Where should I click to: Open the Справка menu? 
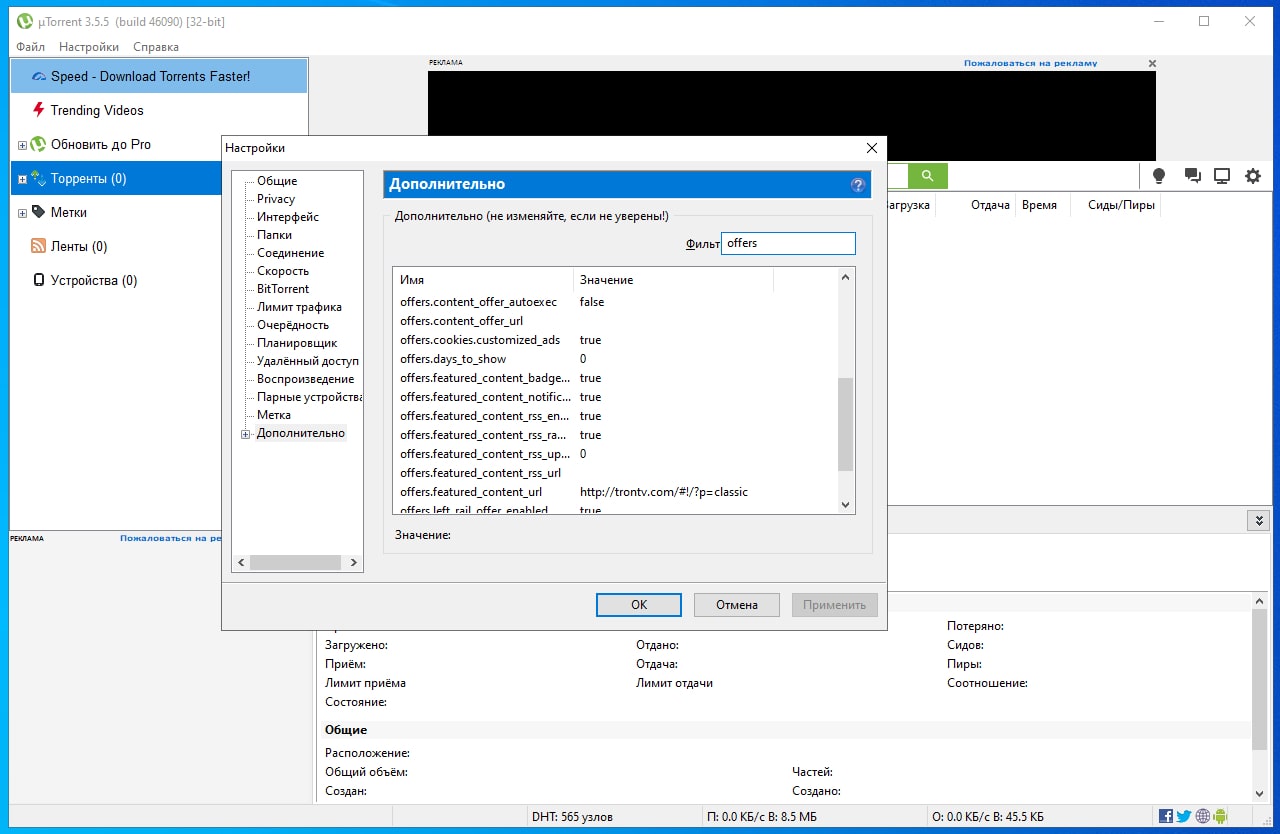(x=155, y=47)
